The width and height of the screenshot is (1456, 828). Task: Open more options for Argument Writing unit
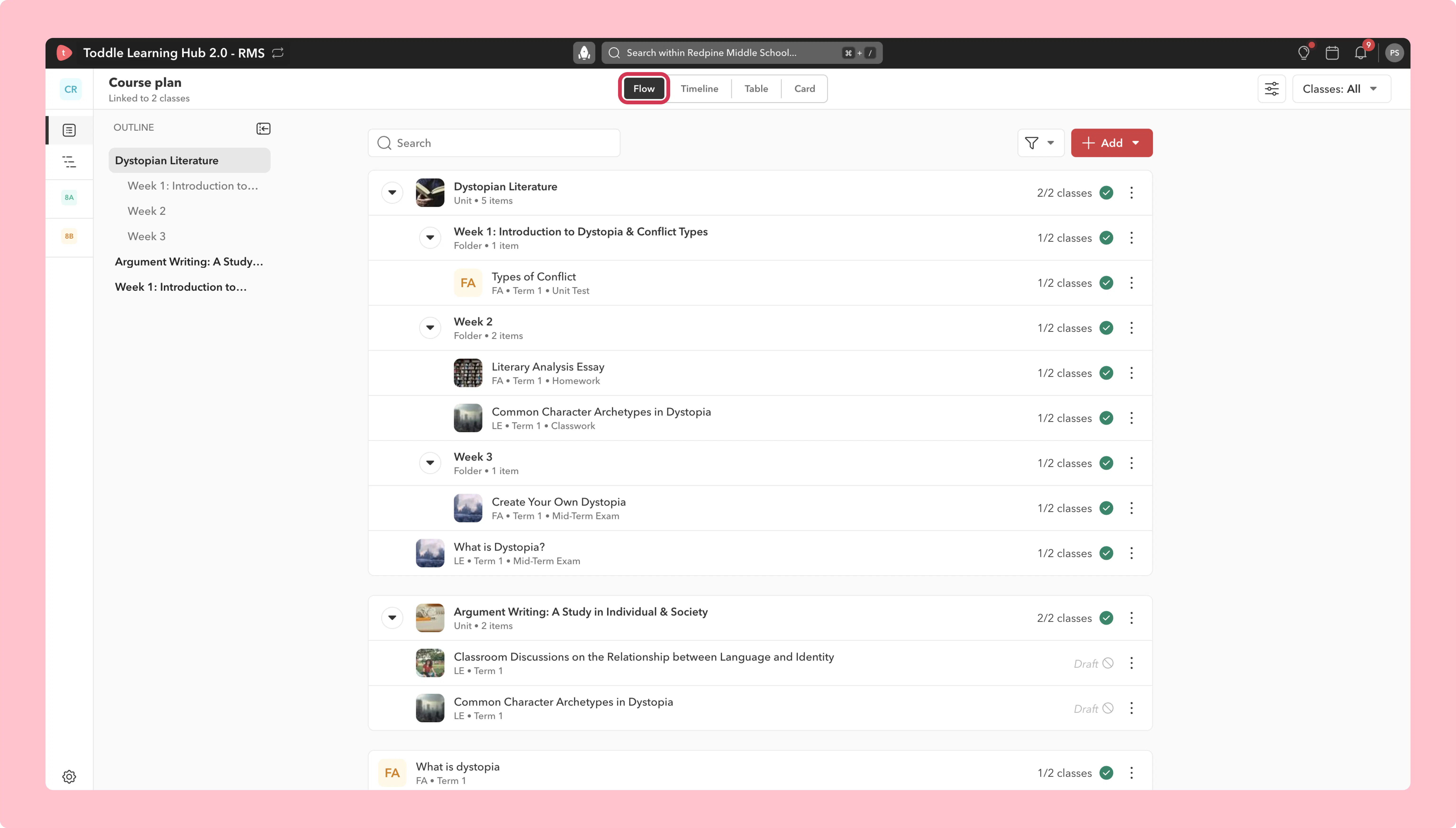(x=1132, y=618)
